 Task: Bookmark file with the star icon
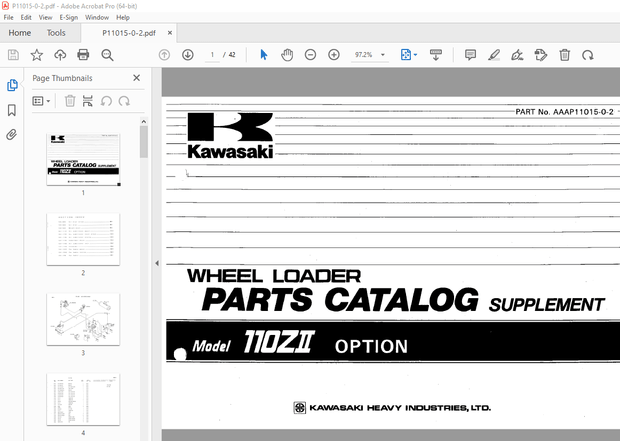(37, 54)
